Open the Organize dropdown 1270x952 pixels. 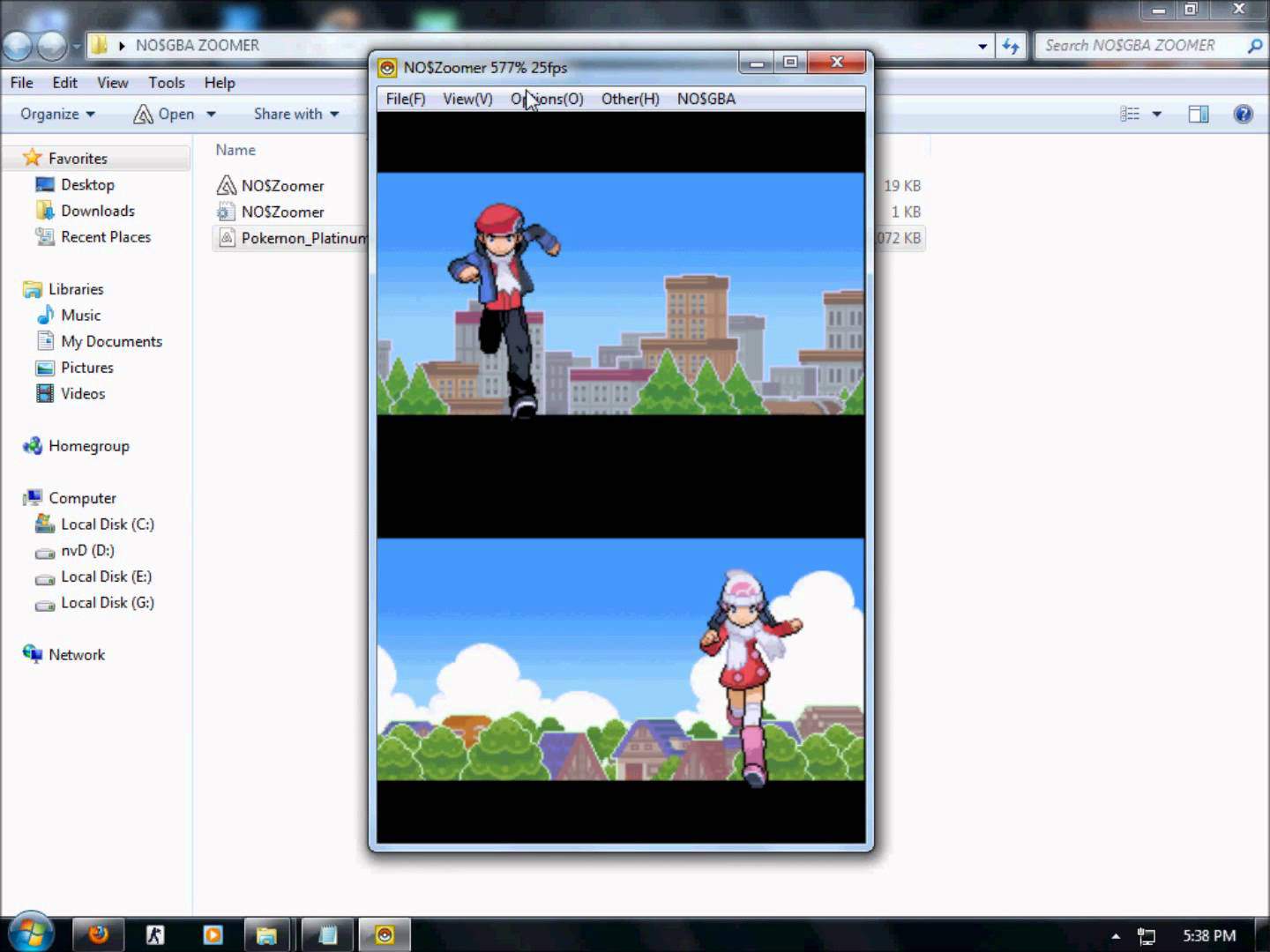(x=57, y=114)
